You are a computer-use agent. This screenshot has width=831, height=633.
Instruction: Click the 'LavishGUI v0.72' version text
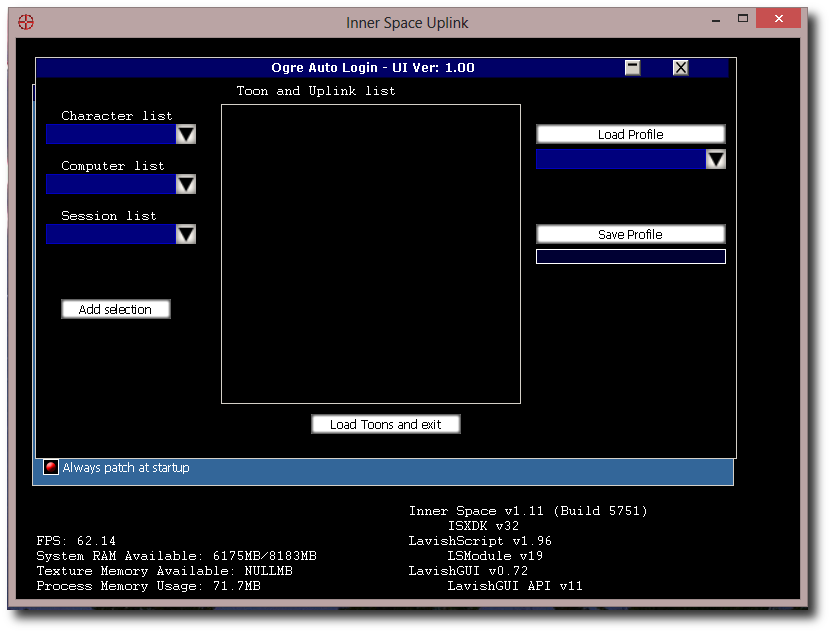click(468, 571)
